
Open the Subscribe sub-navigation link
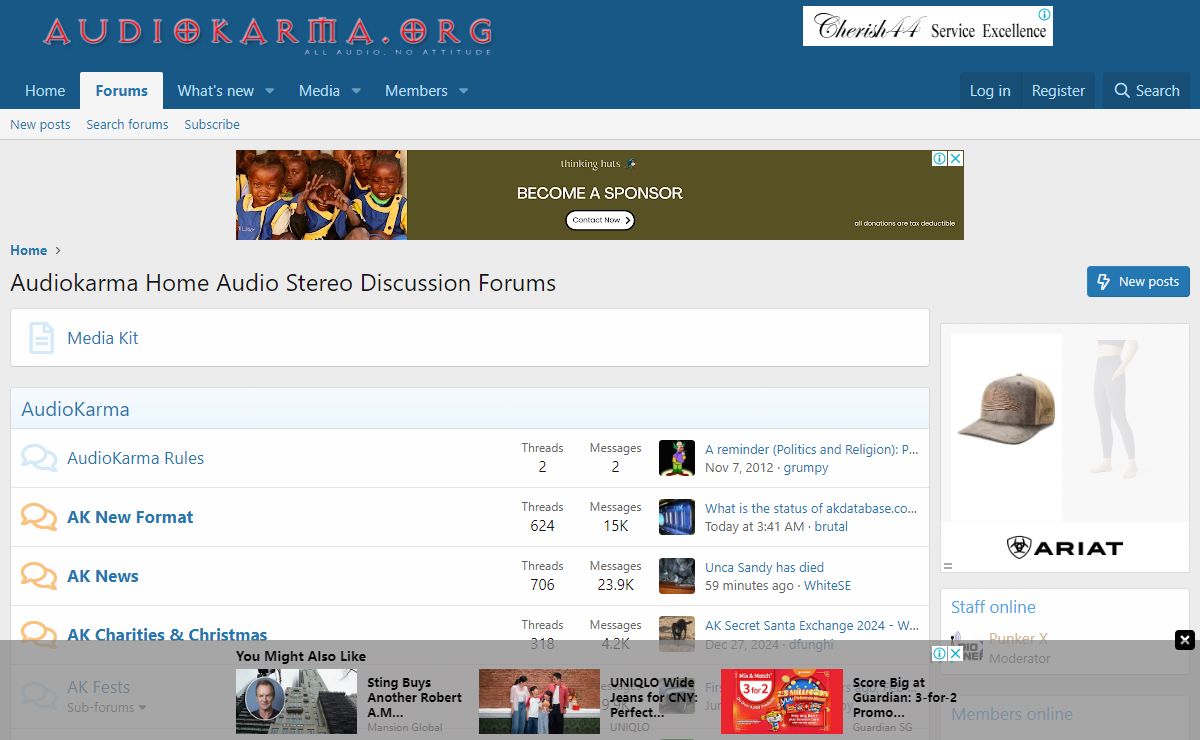pos(212,124)
